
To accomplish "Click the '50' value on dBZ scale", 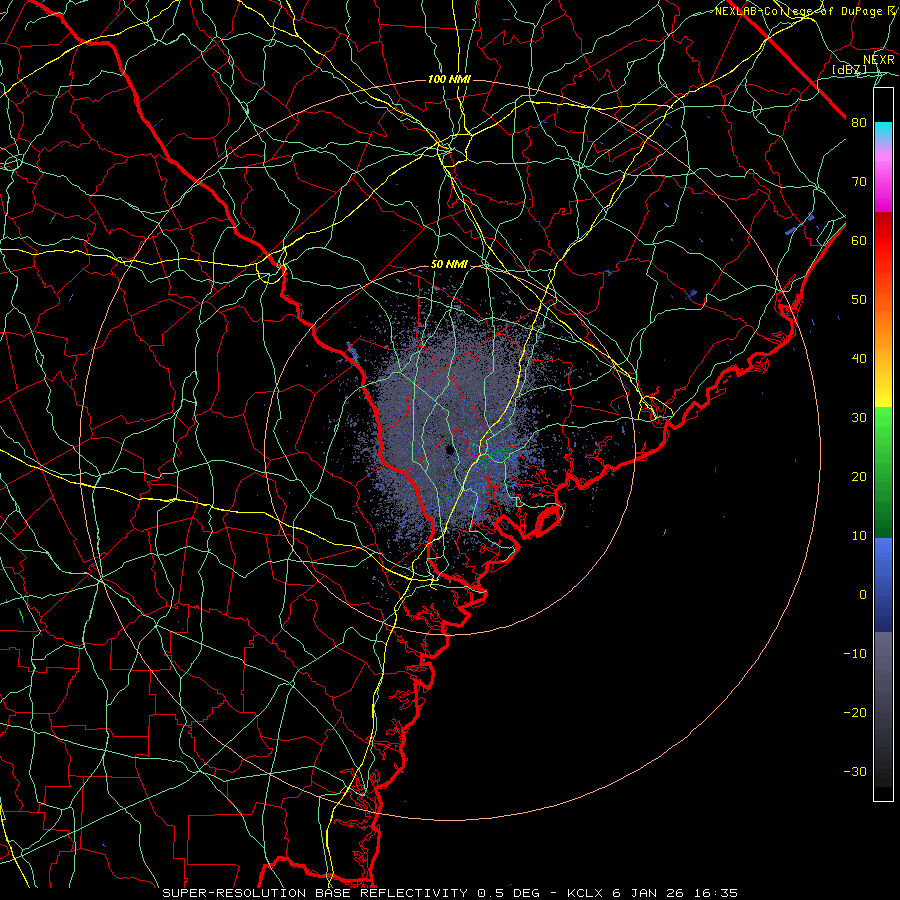I will tap(859, 300).
